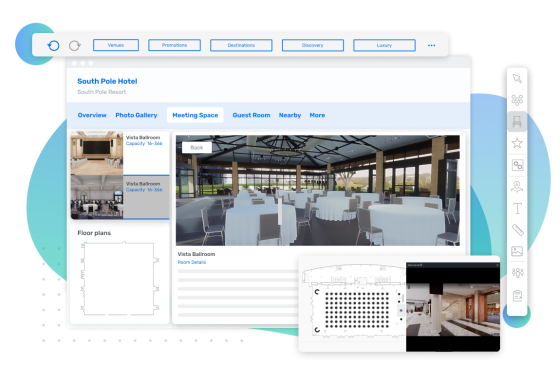Image resolution: width=560 pixels, height=365 pixels.
Task: Click the Capacity text of first Vista Ballroom
Action: pos(144,144)
